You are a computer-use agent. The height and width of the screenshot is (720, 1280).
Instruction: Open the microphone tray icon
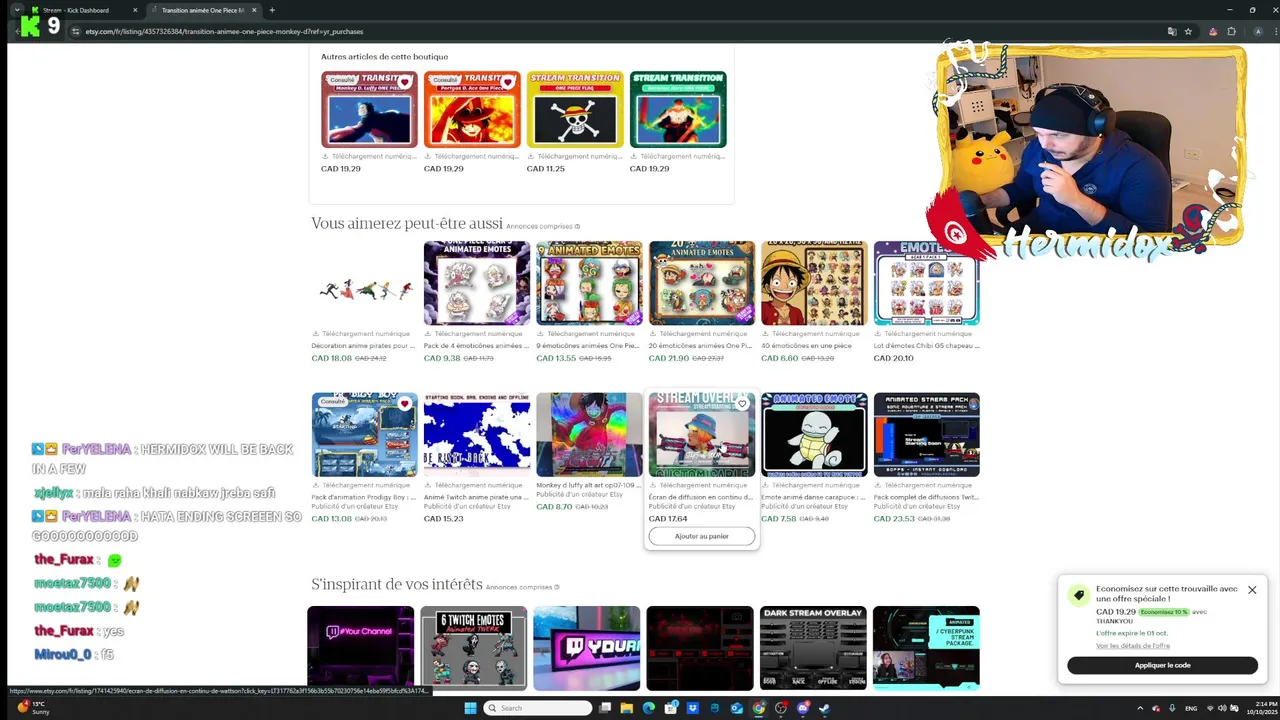tap(1172, 708)
